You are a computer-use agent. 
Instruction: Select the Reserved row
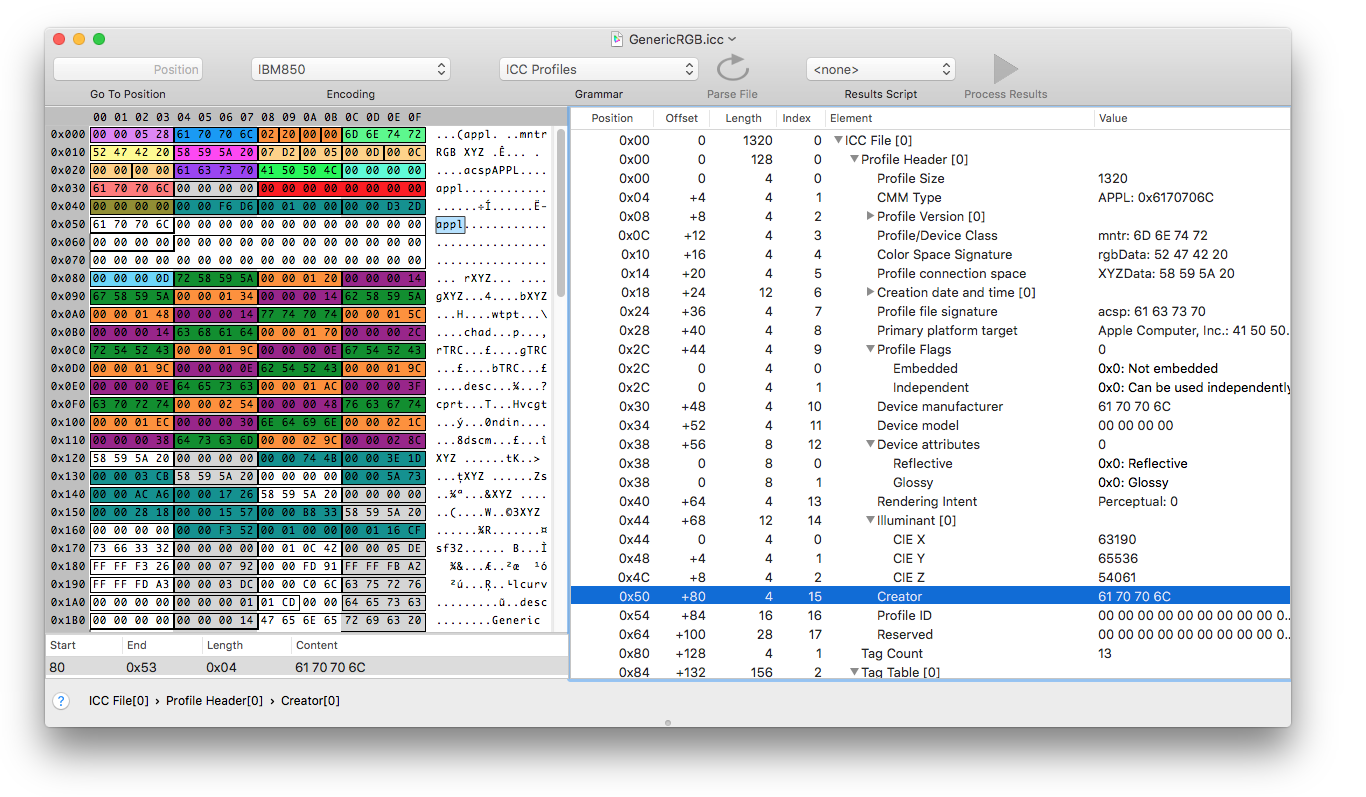point(930,634)
